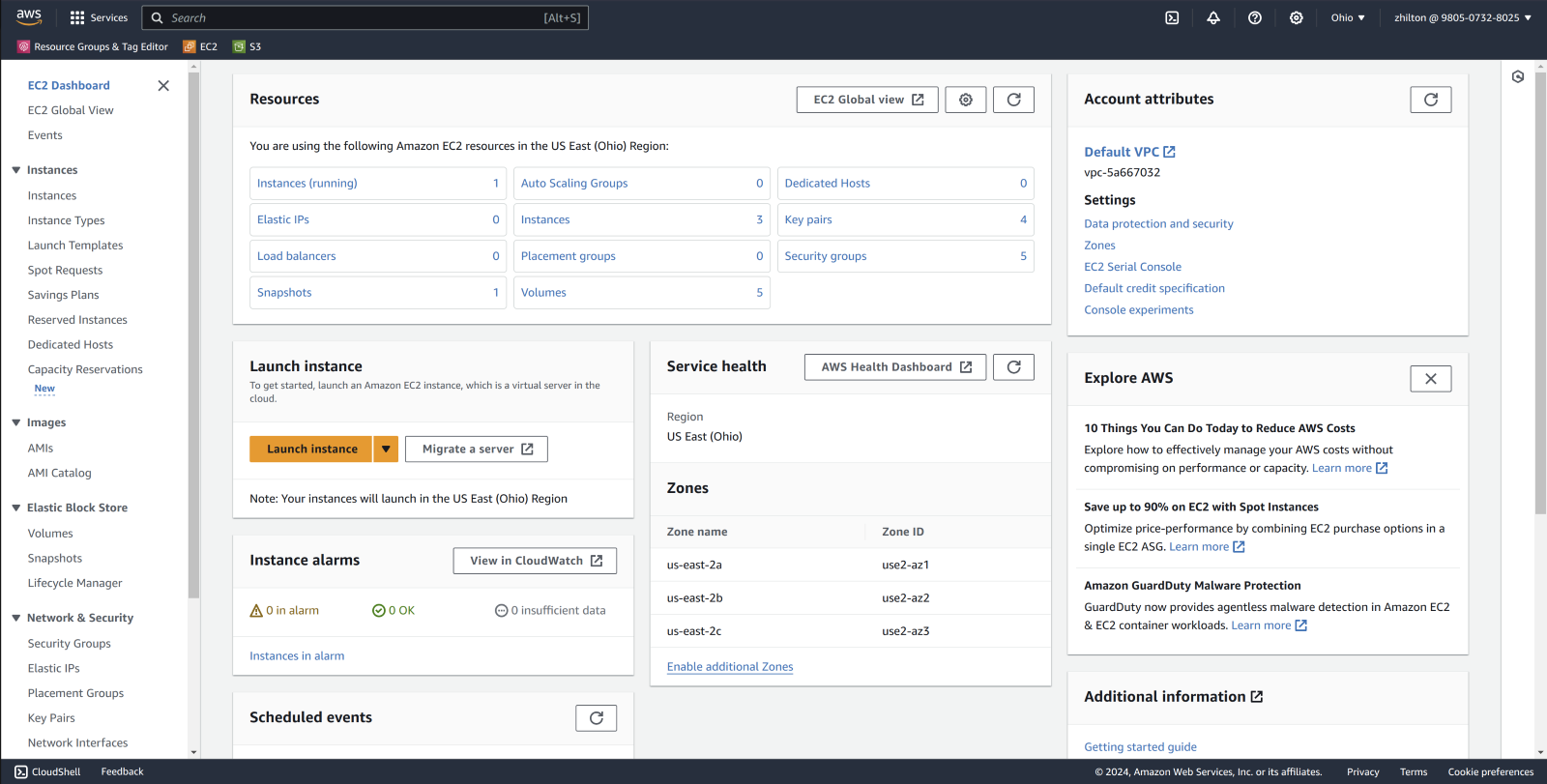Open Spot Requests in sidebar

click(x=65, y=271)
